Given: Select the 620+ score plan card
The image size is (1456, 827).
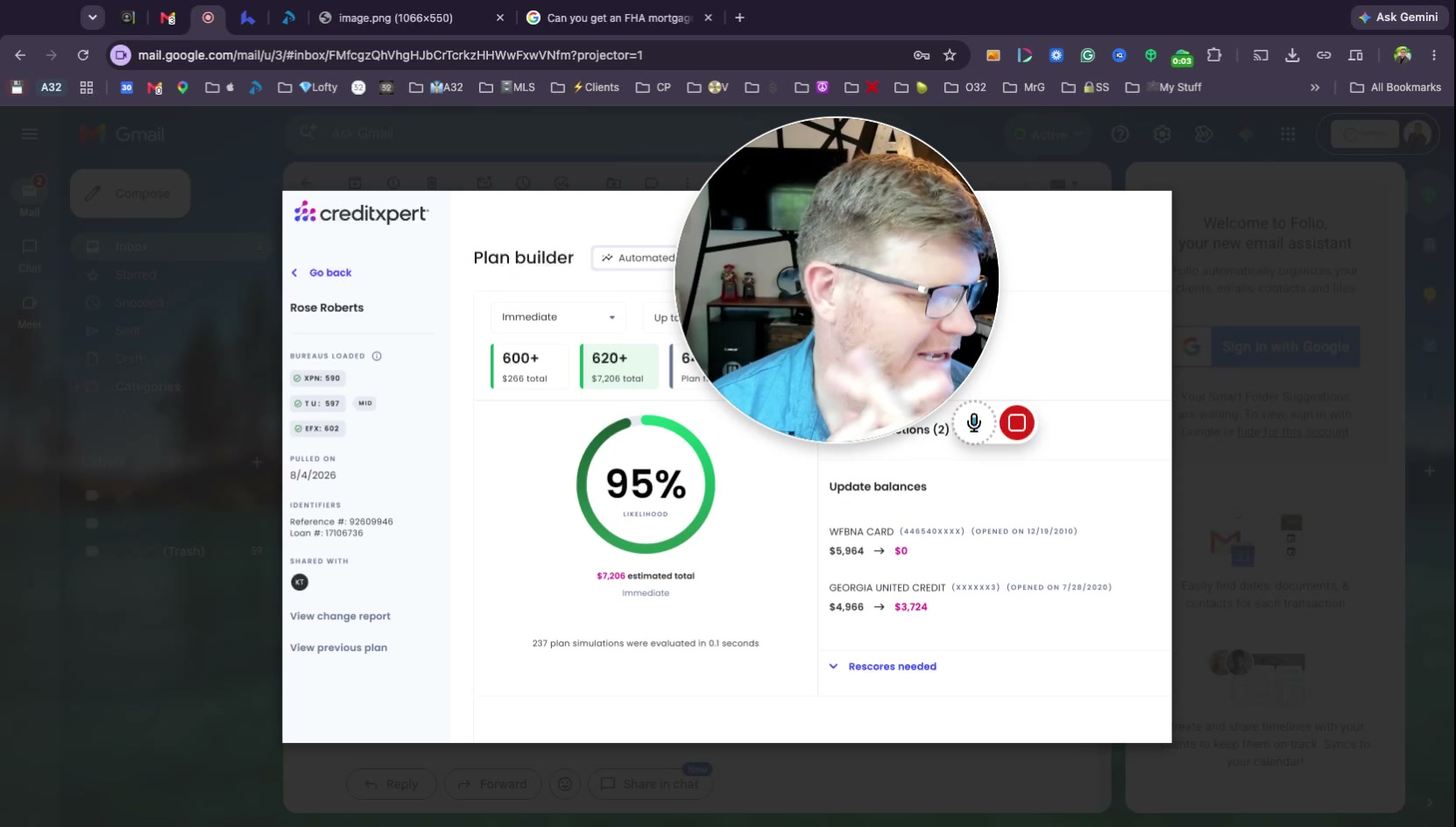Looking at the screenshot, I should [618, 366].
